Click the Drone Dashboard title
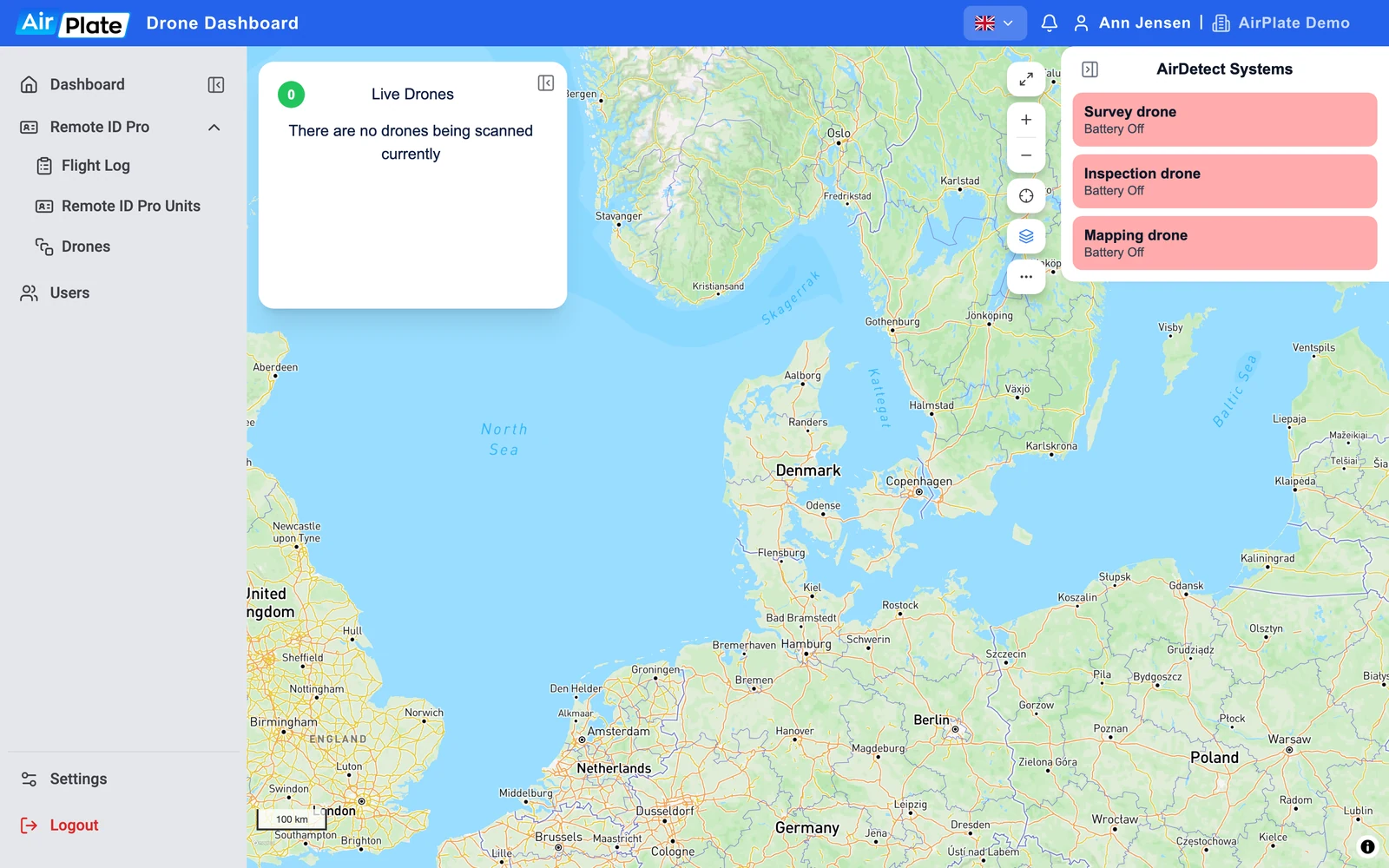The image size is (1389, 868). tap(222, 23)
